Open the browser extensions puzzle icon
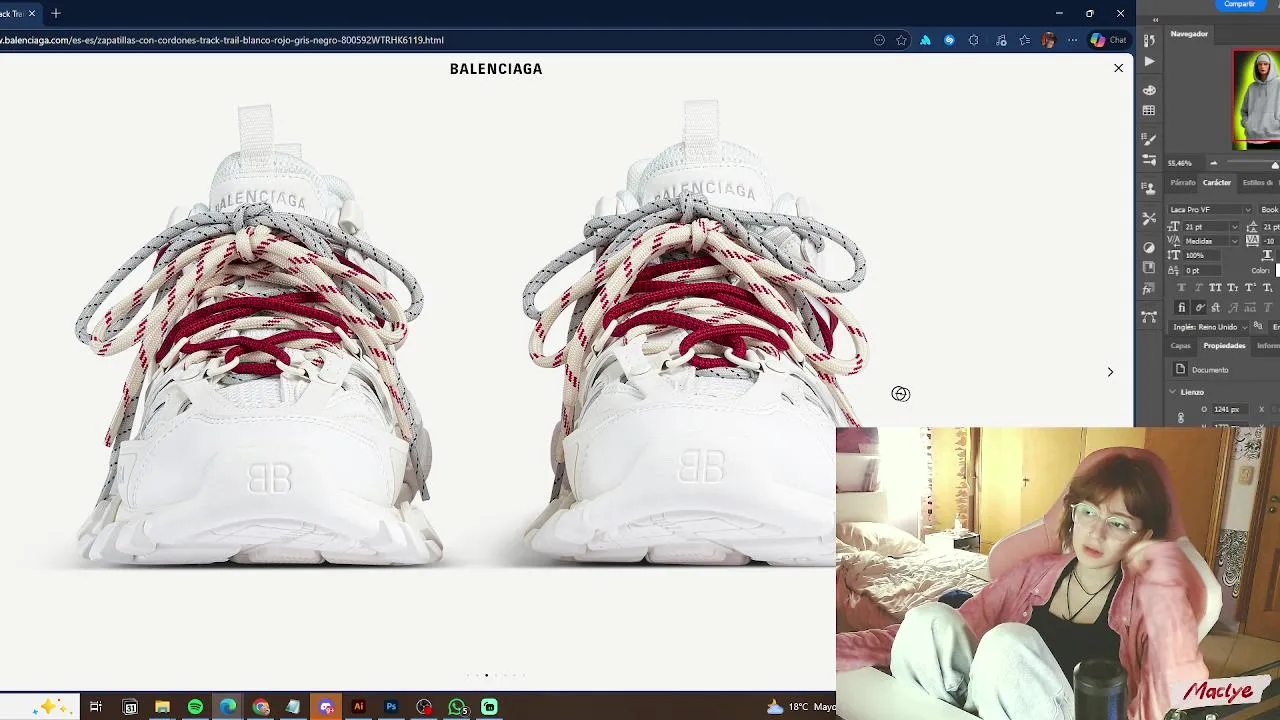The width and height of the screenshot is (1280, 720). (973, 40)
